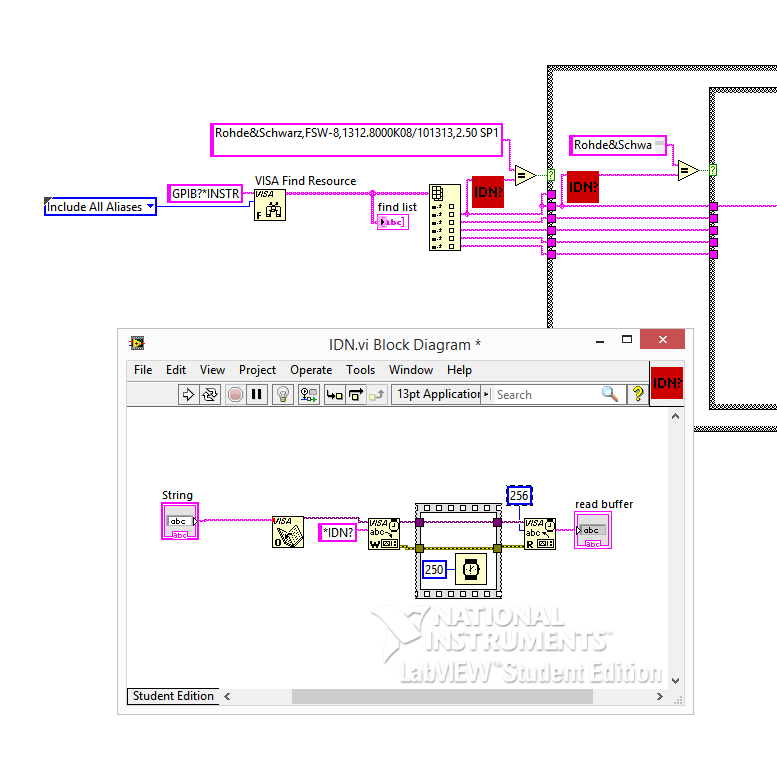Select the Equal node inside case structure
Screen dimensions: 777x763
click(x=688, y=171)
